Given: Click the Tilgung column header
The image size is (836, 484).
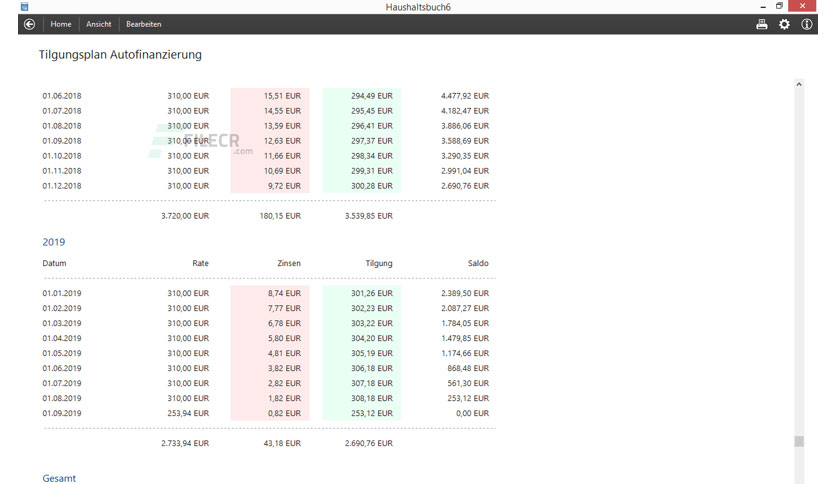Looking at the screenshot, I should 379,263.
